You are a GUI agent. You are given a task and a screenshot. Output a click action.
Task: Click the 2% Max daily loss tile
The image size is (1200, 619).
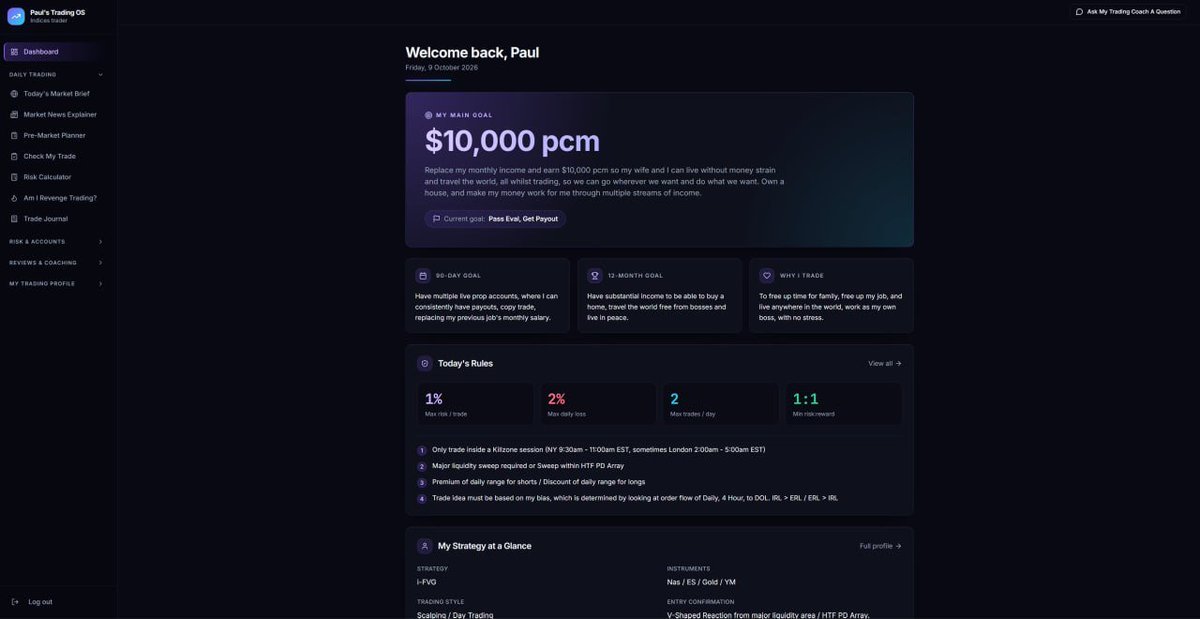[x=598, y=404]
